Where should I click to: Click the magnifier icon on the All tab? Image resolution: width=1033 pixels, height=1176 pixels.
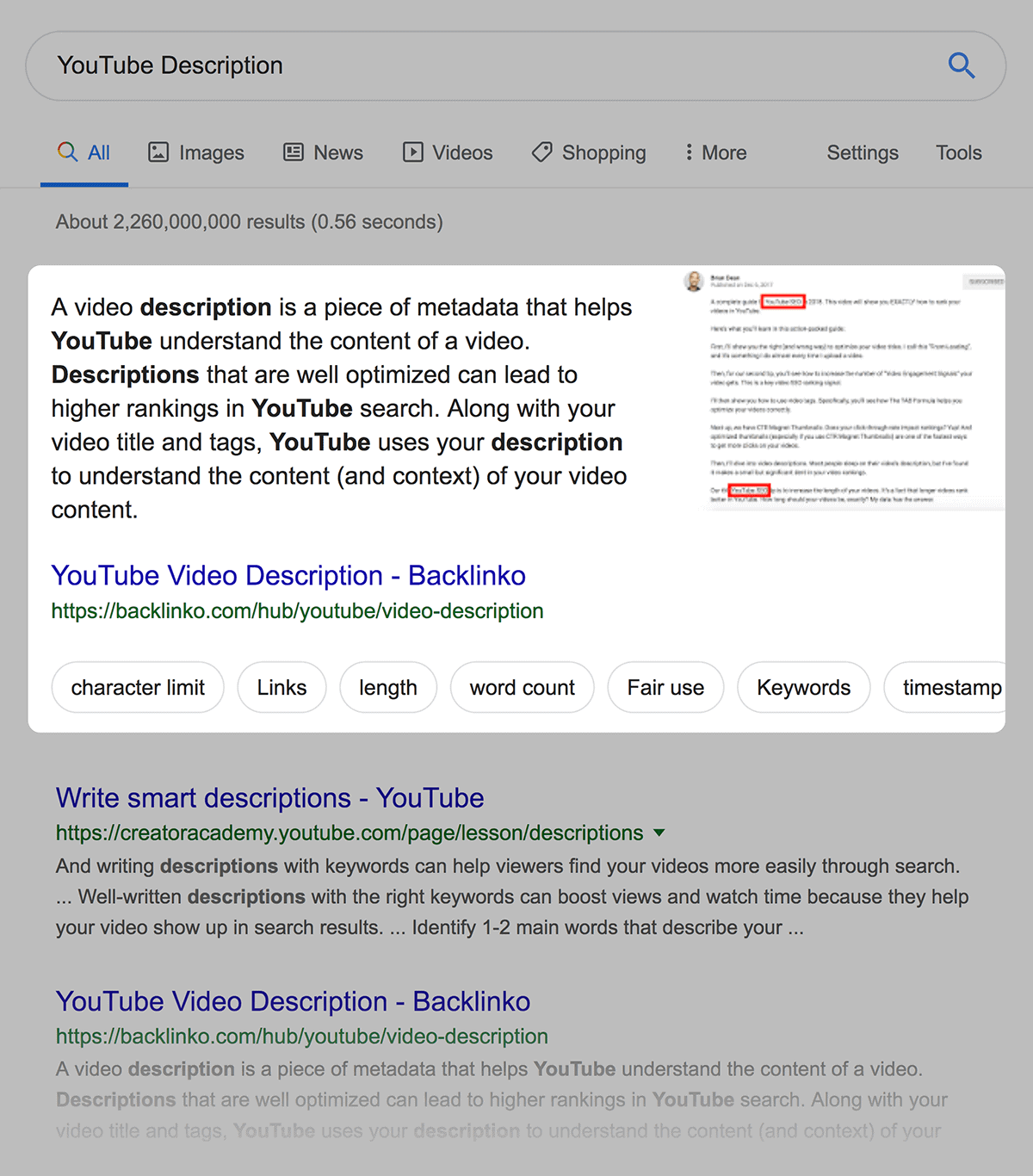point(67,152)
